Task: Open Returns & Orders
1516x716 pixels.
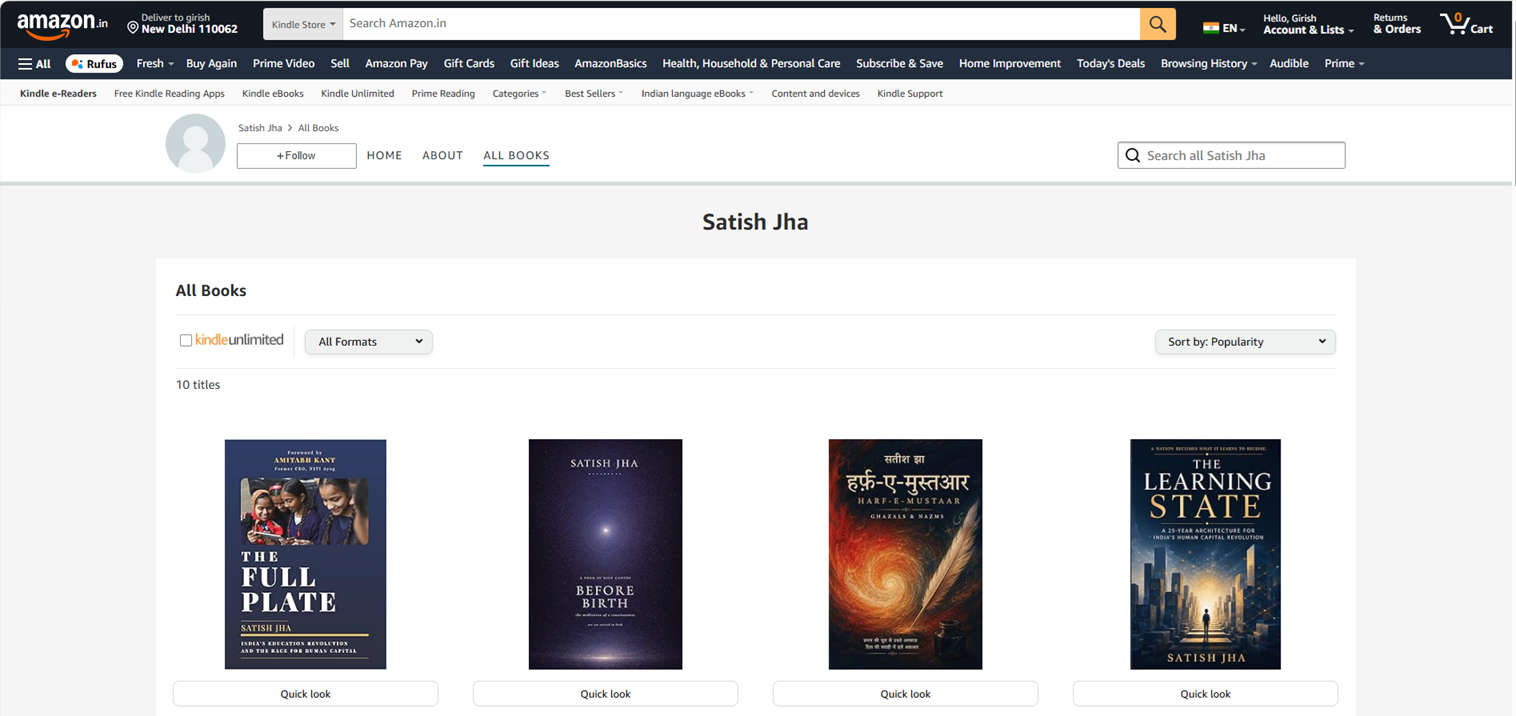Action: (1396, 24)
